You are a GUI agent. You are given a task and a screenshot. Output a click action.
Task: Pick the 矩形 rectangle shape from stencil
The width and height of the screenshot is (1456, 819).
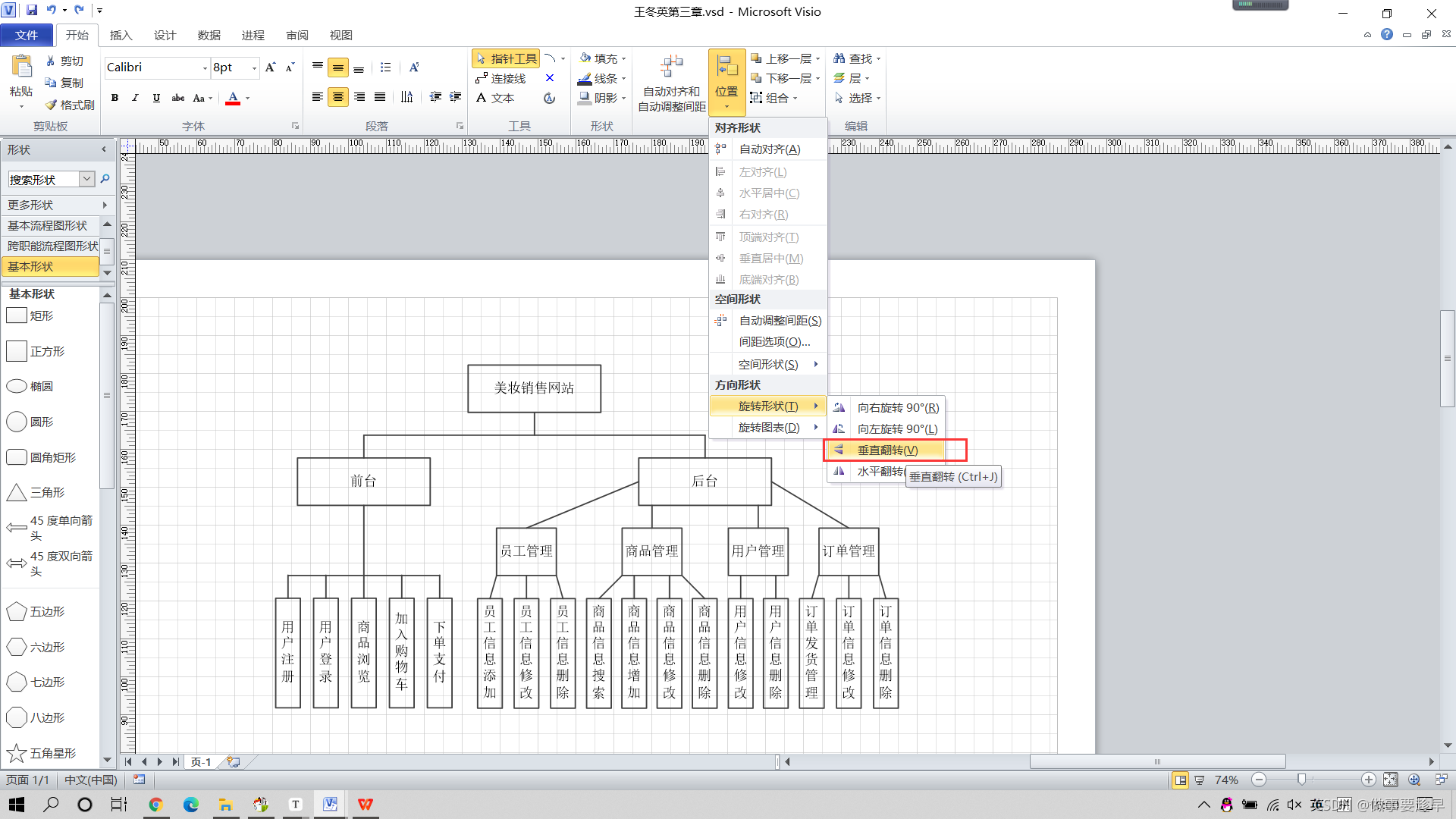coord(30,315)
